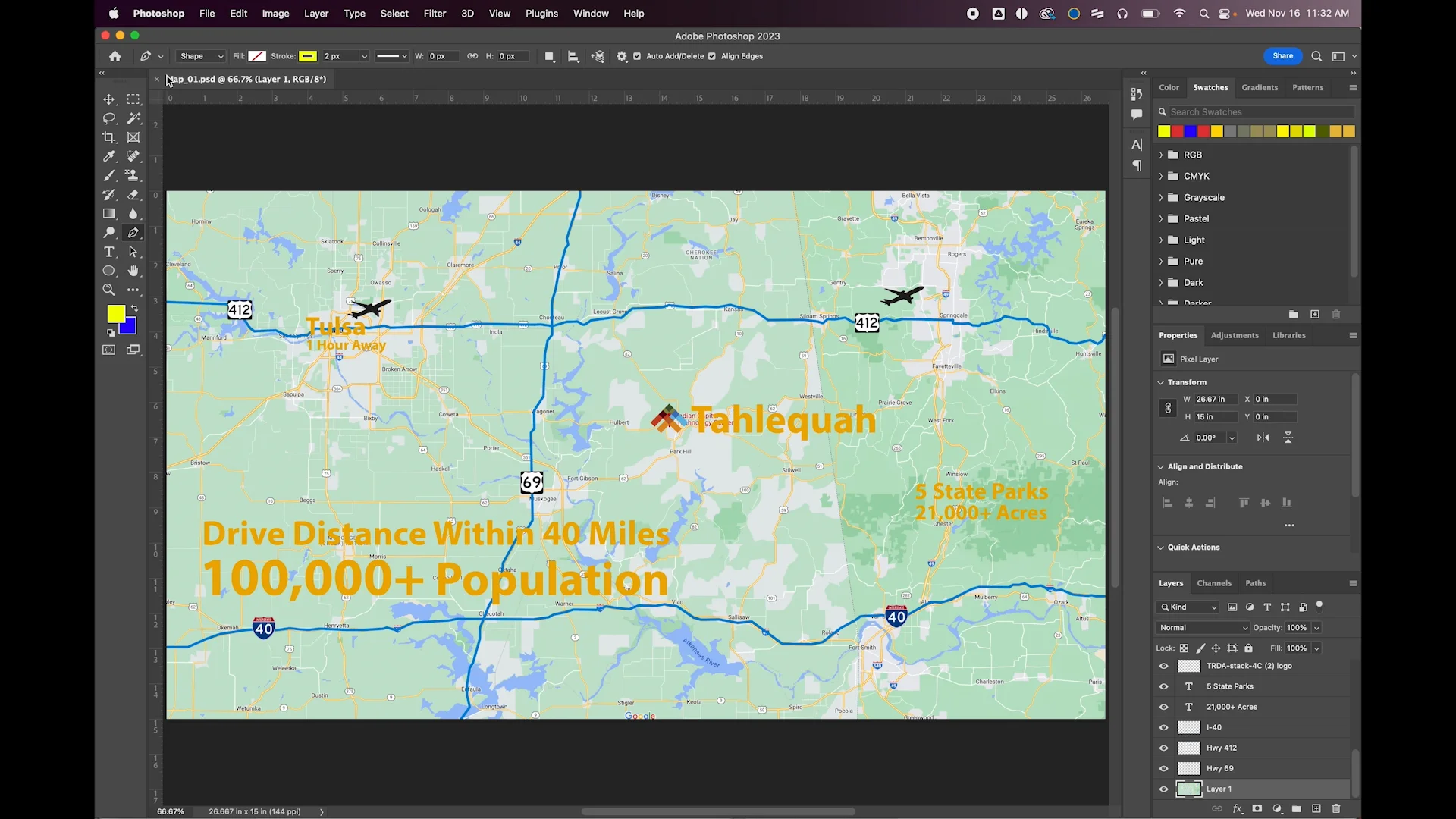Open the Filter menu

[435, 14]
